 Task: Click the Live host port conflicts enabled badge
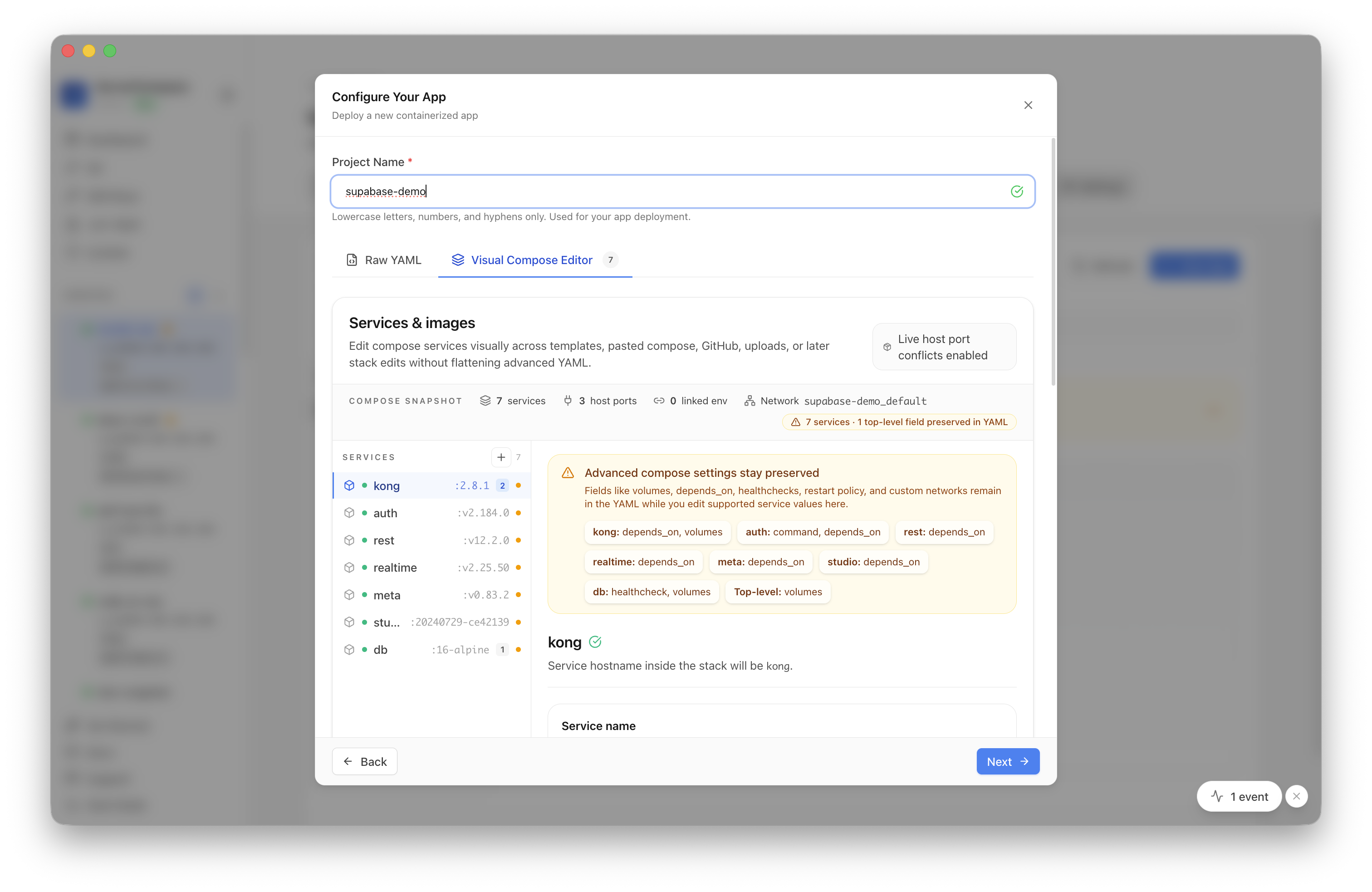944,347
